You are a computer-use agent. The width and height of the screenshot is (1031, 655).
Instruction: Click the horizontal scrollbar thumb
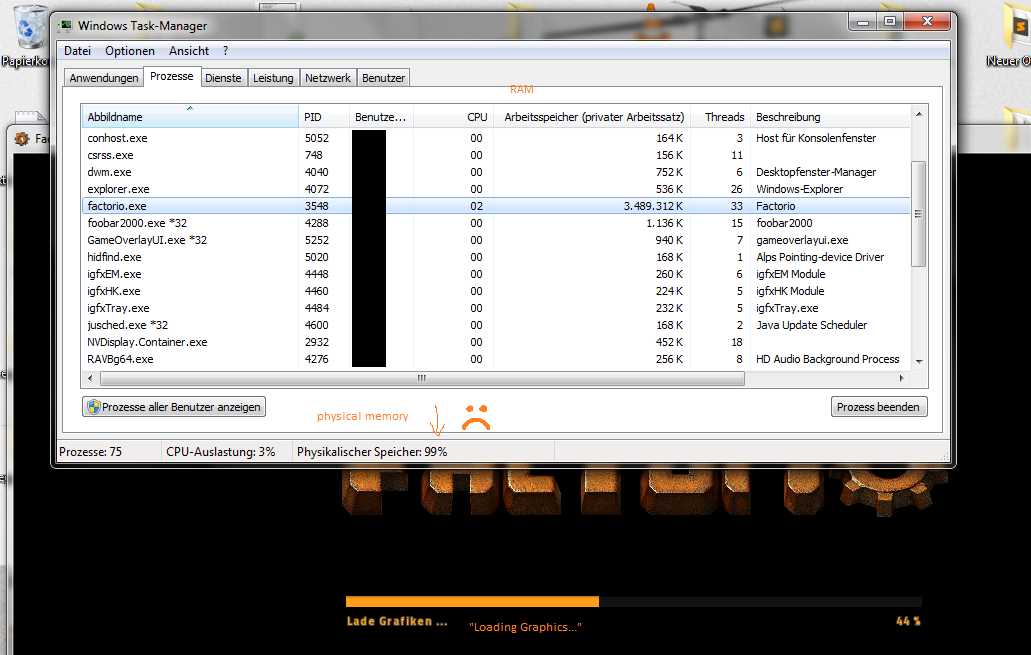point(422,378)
